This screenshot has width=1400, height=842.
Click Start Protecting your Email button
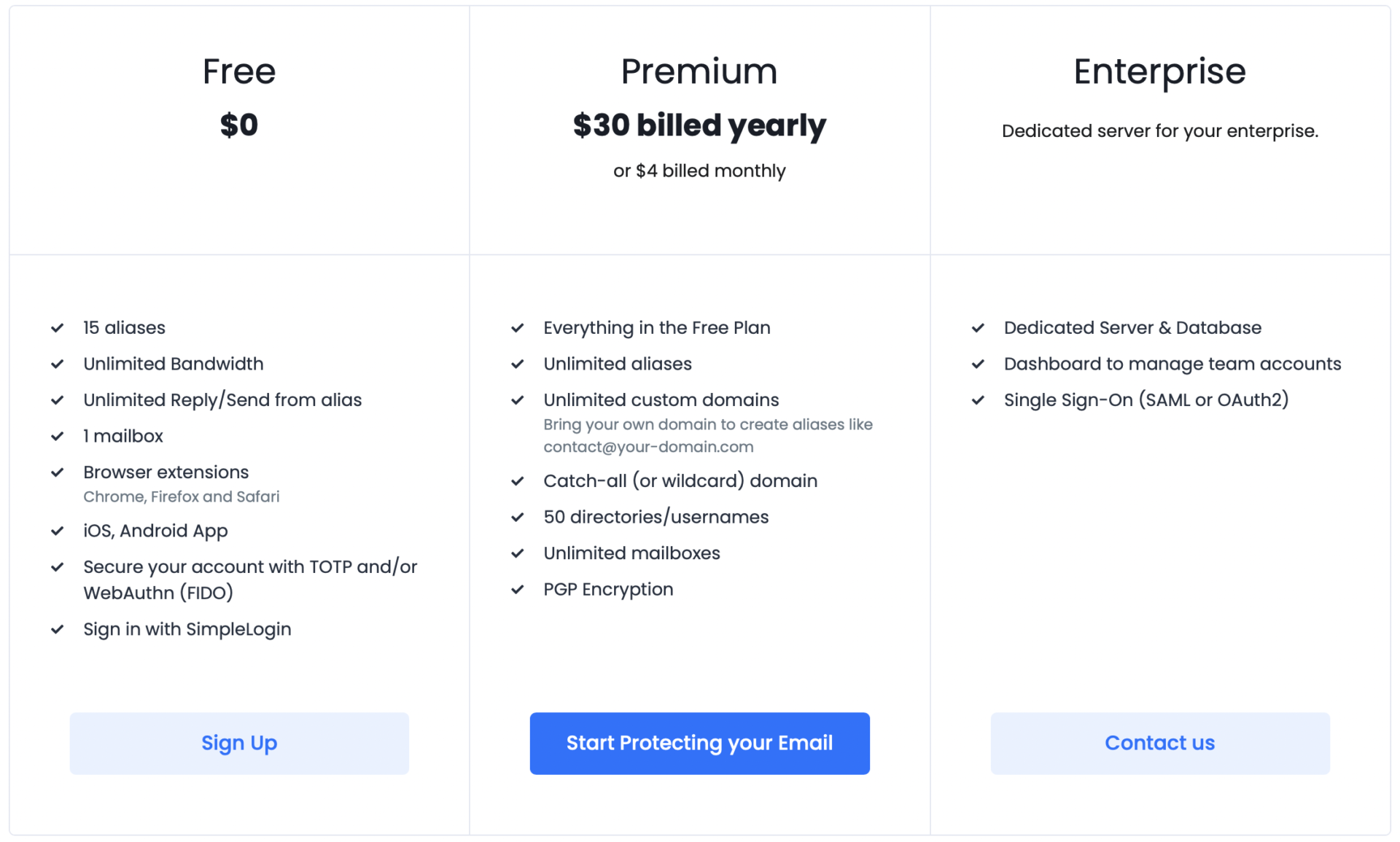click(699, 743)
